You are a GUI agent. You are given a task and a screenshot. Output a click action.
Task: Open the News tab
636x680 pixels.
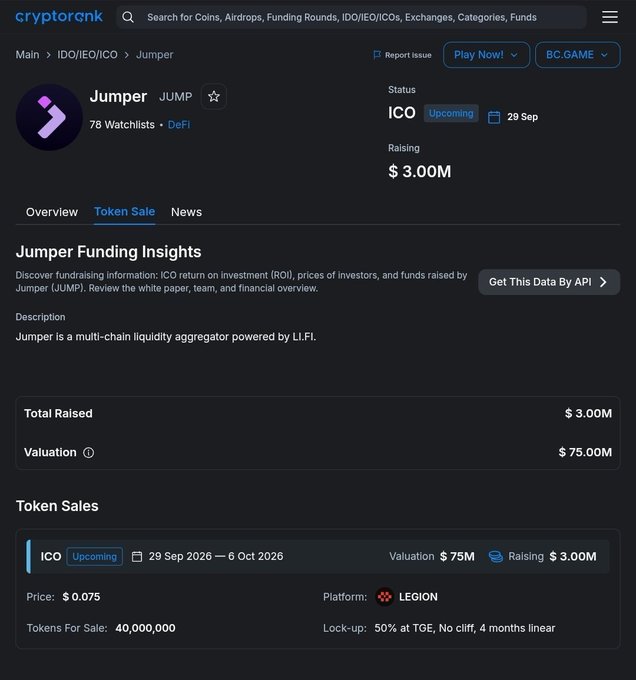(186, 212)
